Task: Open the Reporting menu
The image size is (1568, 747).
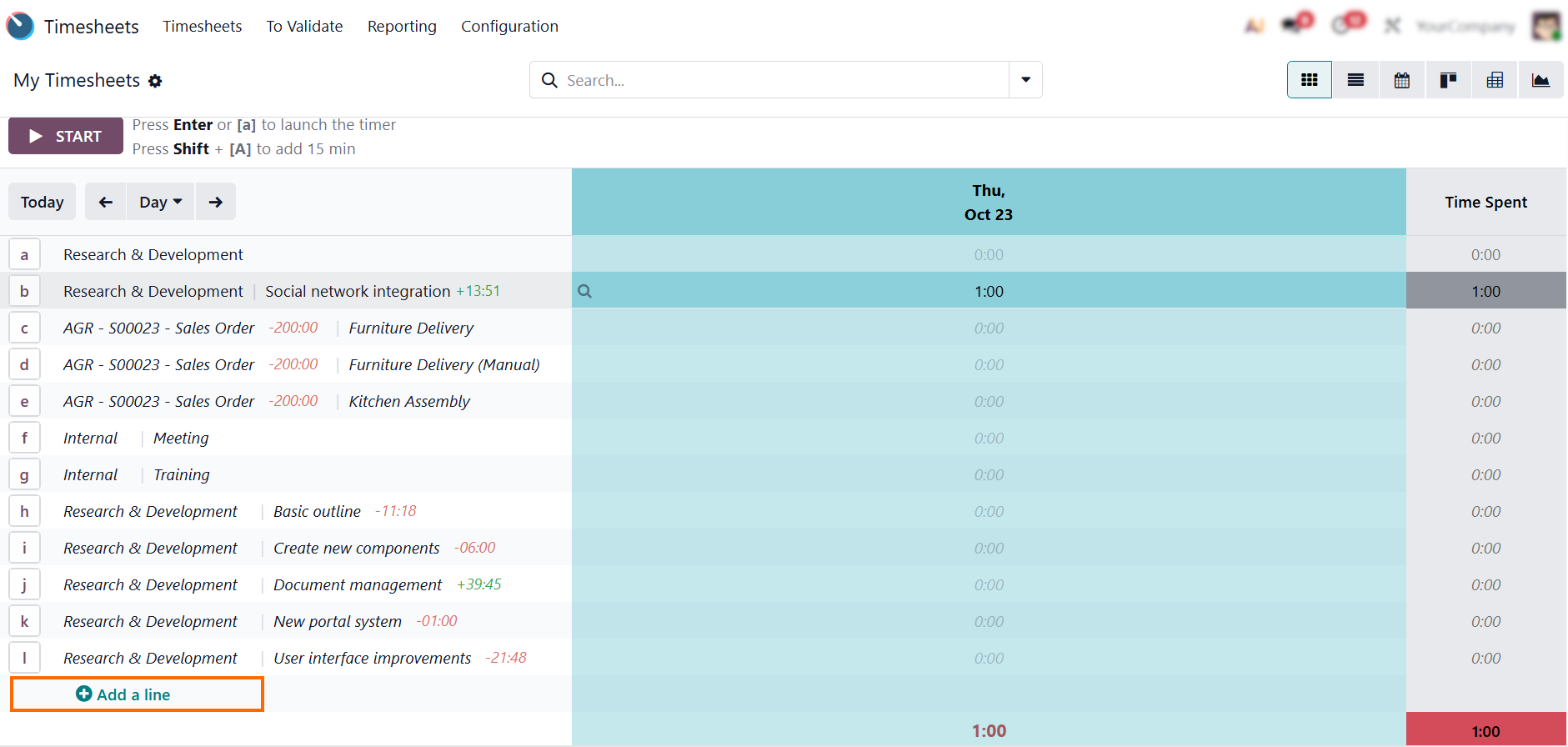Action: click(x=402, y=26)
